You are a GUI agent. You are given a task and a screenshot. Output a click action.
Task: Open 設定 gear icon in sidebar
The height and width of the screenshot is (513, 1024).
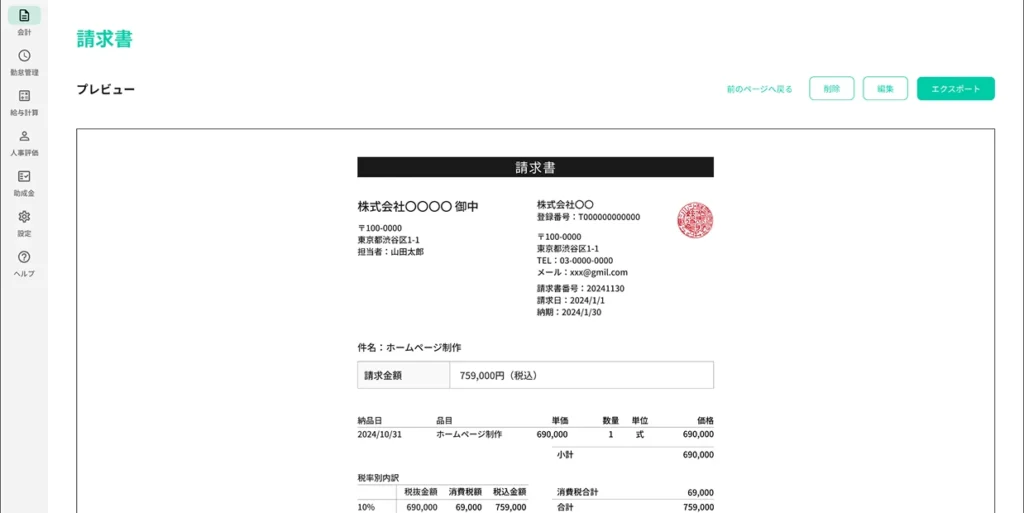pos(24,217)
